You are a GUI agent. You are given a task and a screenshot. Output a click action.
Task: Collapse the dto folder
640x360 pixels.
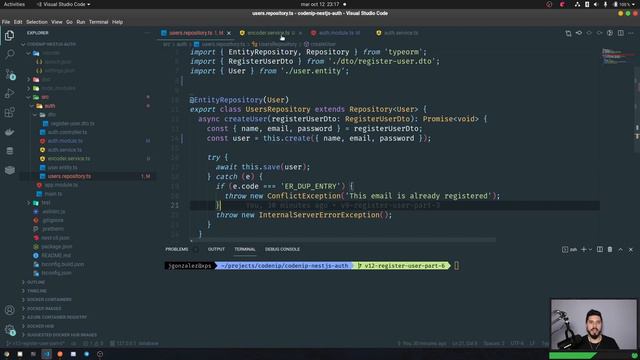point(51,115)
